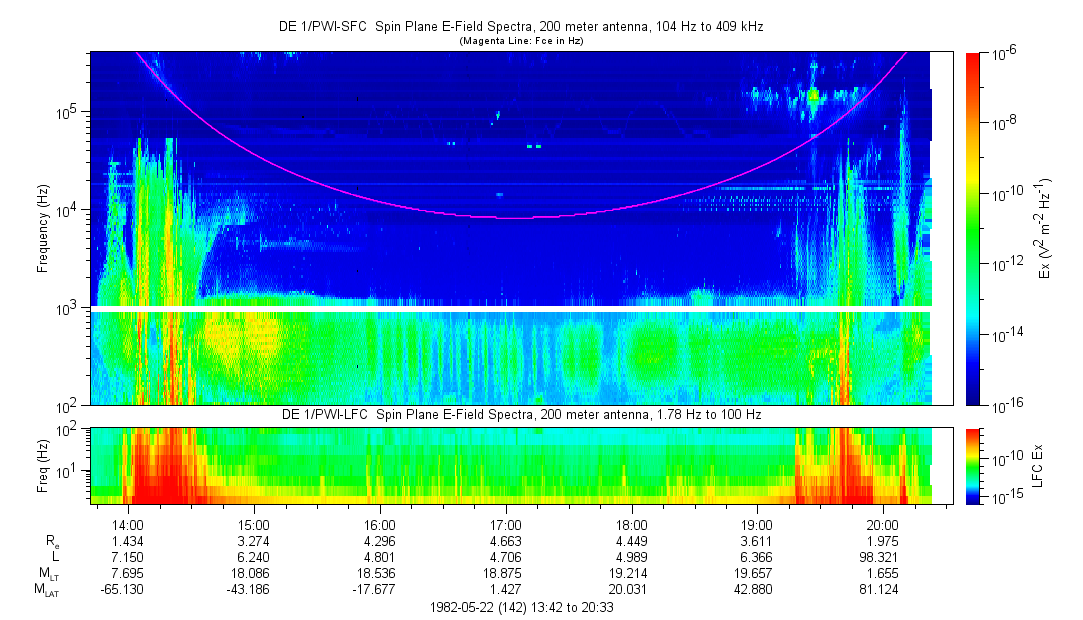Click the DE 1/PWI-SFC main plot title
The height and width of the screenshot is (620, 1083).
[520, 27]
